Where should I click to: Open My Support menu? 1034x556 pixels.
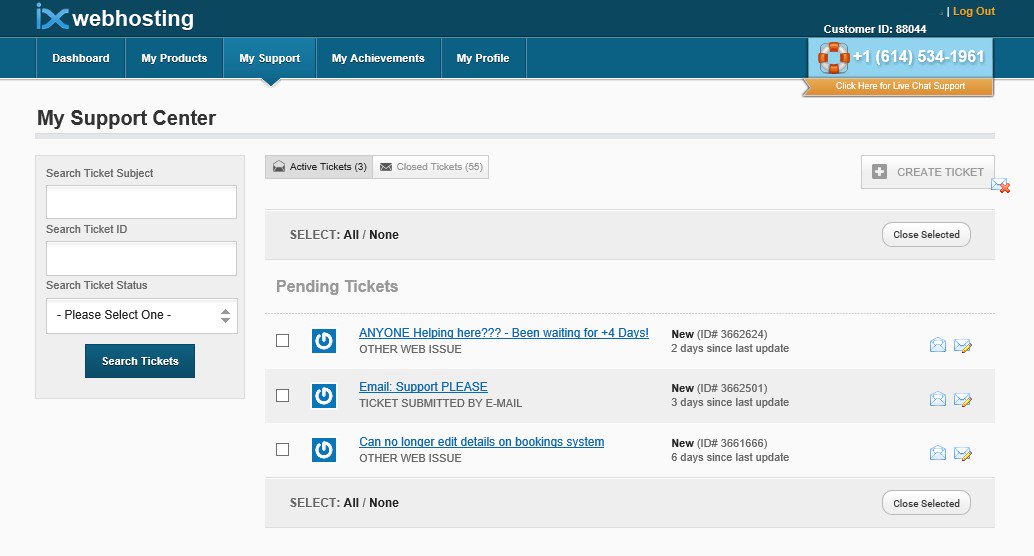270,58
